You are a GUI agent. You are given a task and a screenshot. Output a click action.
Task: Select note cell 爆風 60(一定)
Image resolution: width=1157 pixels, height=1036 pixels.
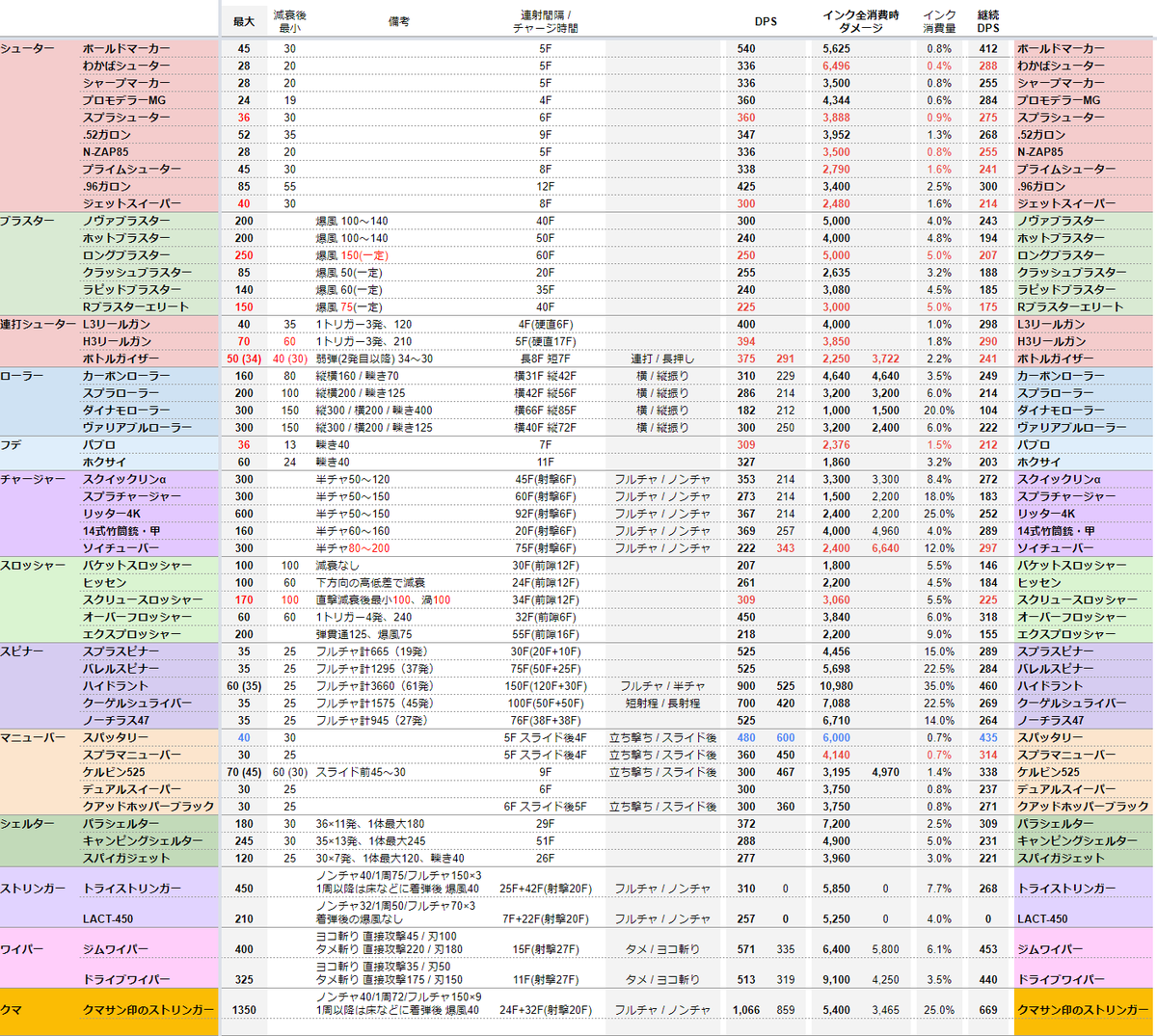point(348,289)
